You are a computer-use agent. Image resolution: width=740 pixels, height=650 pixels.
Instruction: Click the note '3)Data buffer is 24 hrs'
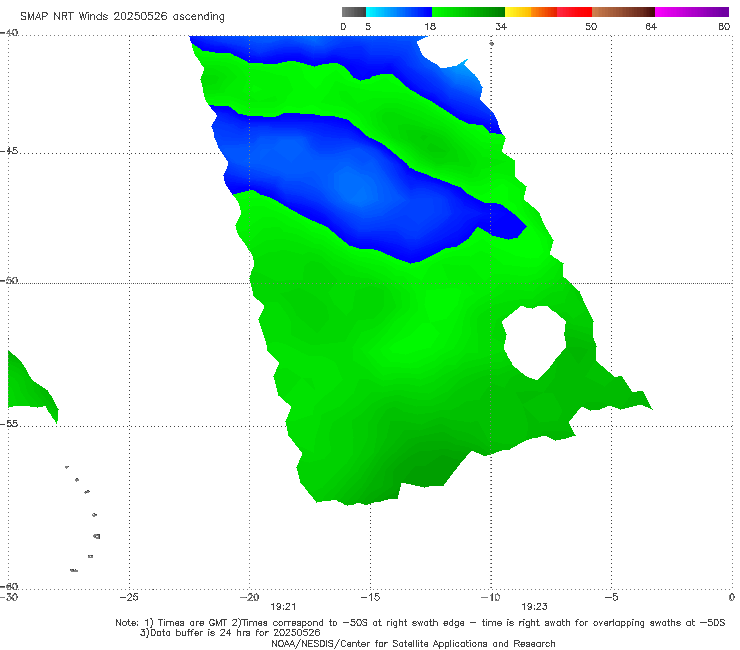click(x=230, y=633)
